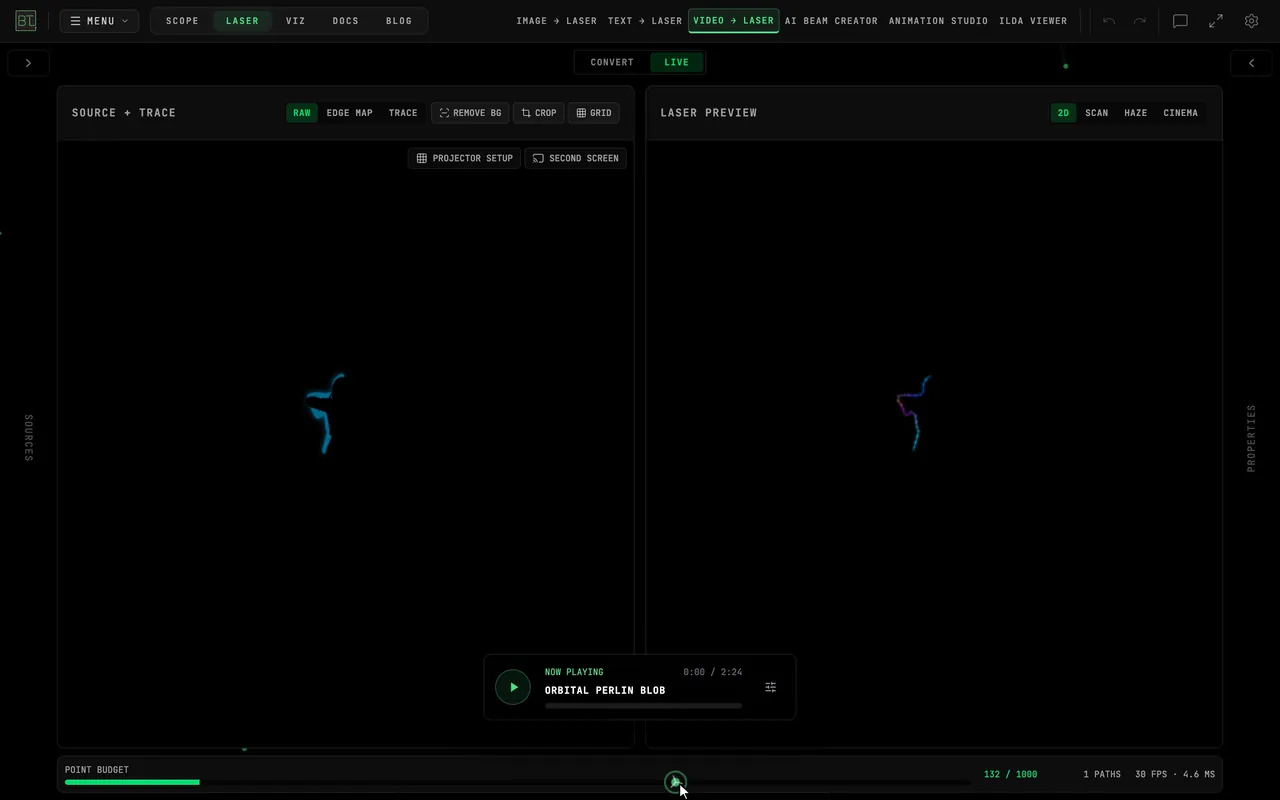Open the MENU dropdown
The image size is (1280, 800).
pyautogui.click(x=99, y=21)
